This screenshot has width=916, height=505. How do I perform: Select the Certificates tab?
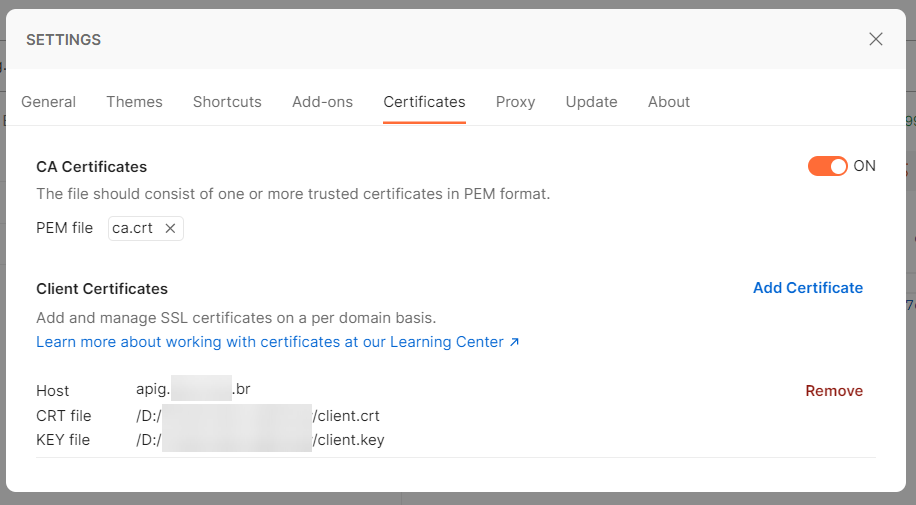click(424, 102)
